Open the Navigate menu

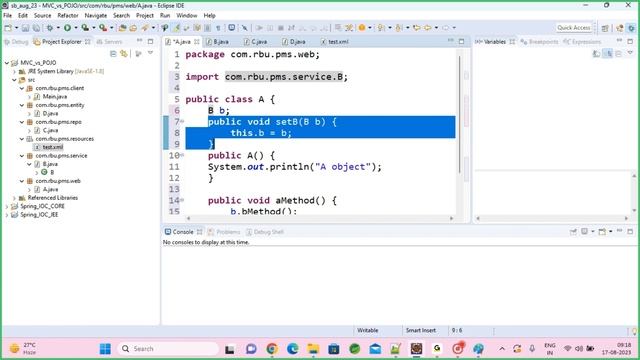[96, 16]
